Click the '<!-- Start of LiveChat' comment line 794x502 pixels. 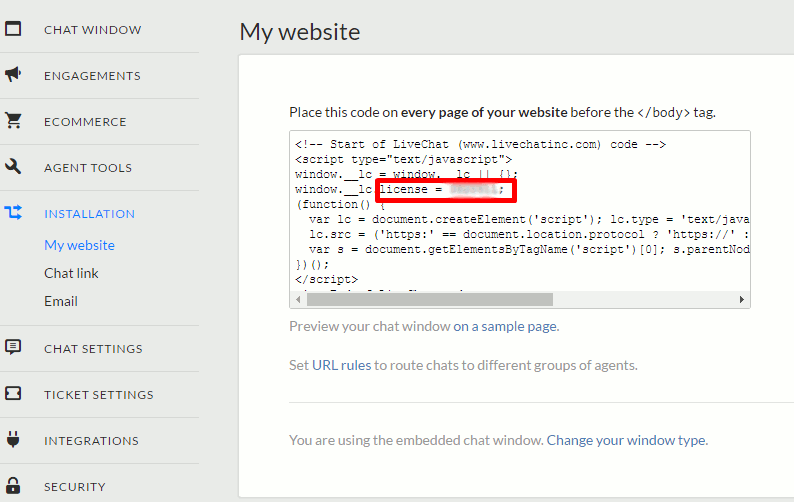click(x=481, y=144)
